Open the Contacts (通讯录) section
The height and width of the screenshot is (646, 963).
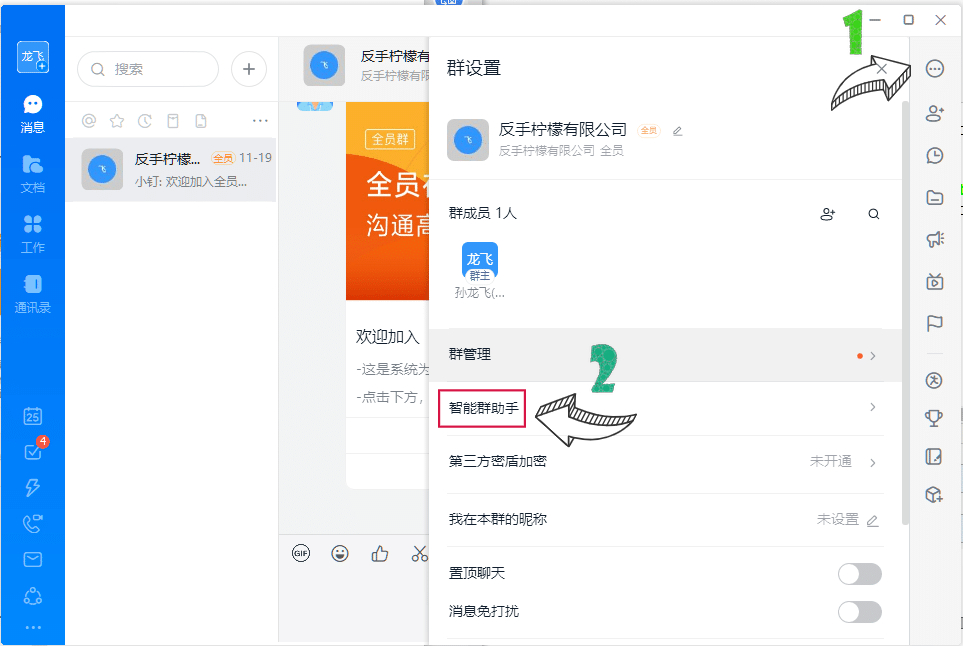point(33,294)
